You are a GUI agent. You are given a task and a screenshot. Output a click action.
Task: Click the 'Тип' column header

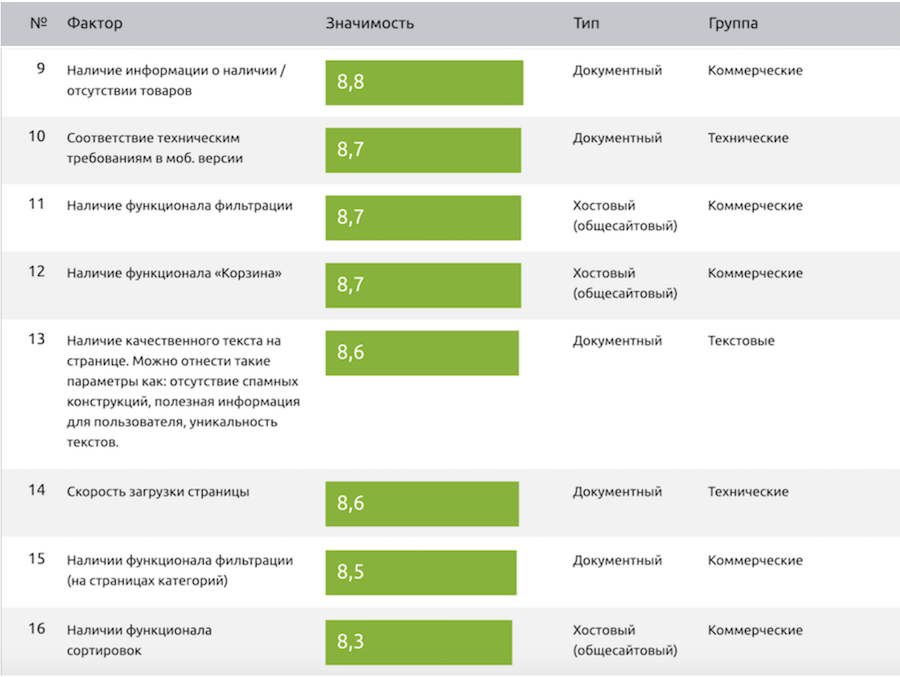[586, 24]
